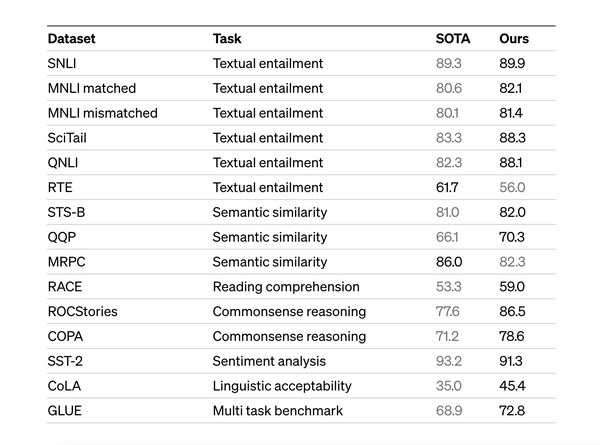This screenshot has height=445, width=600.
Task: Select the Reading comprehension task cell
Action: point(284,287)
